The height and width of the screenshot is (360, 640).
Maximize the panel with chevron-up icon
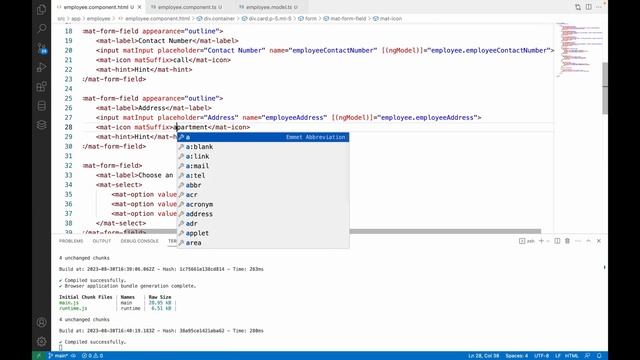tap(588, 241)
